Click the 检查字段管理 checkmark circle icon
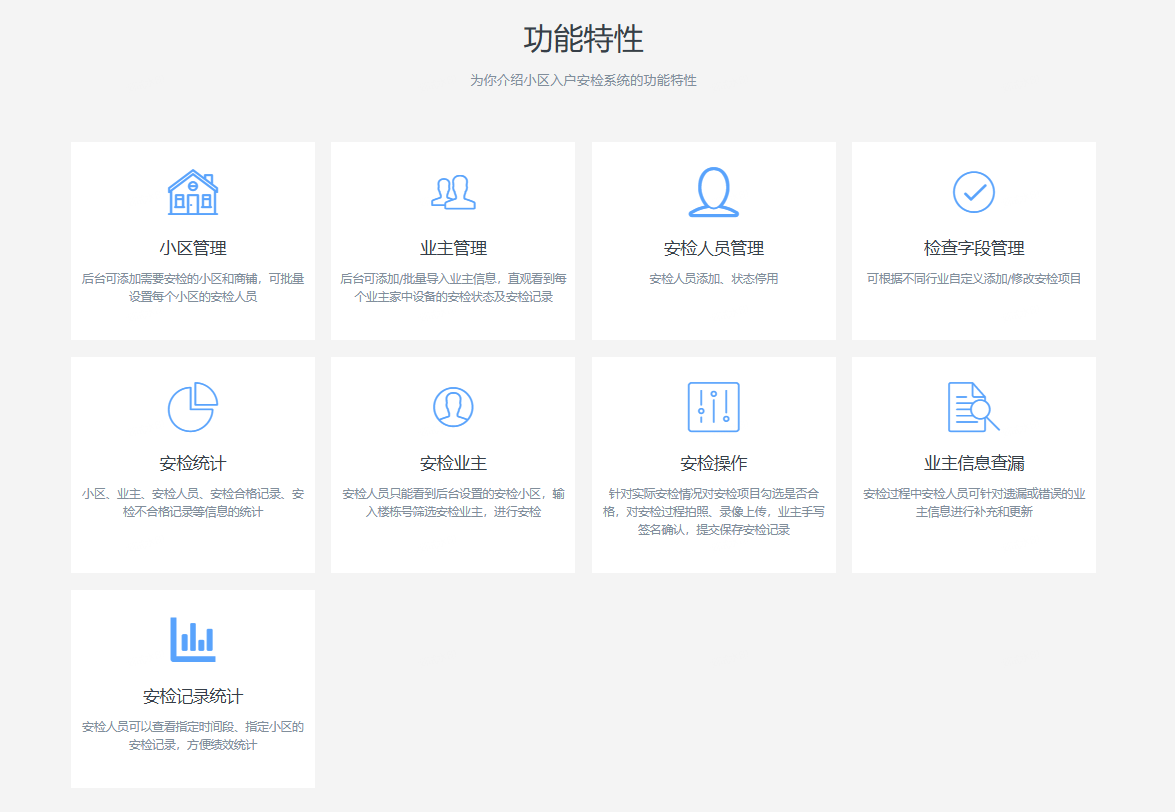 click(x=973, y=192)
